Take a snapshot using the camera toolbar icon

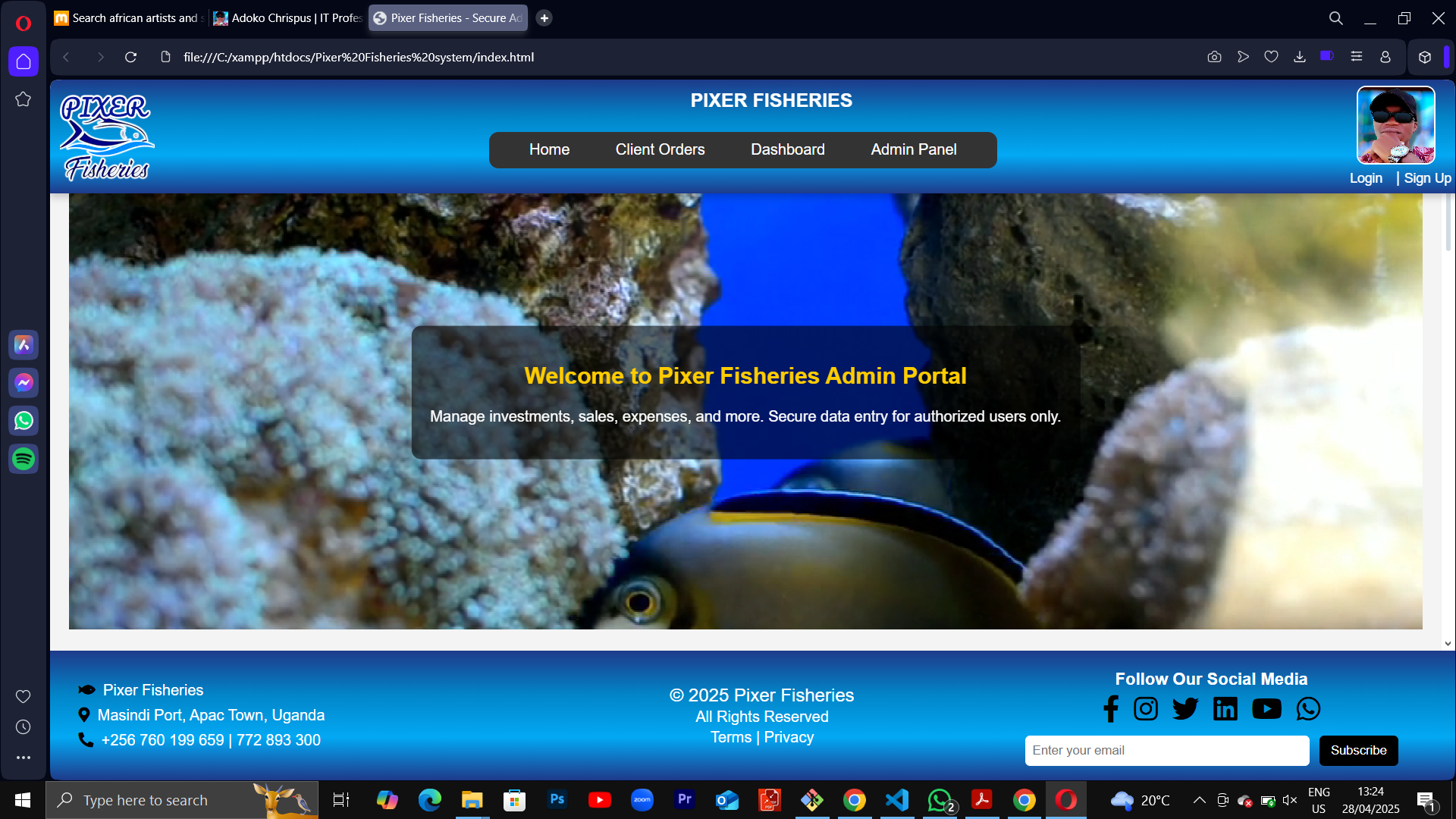1214,57
